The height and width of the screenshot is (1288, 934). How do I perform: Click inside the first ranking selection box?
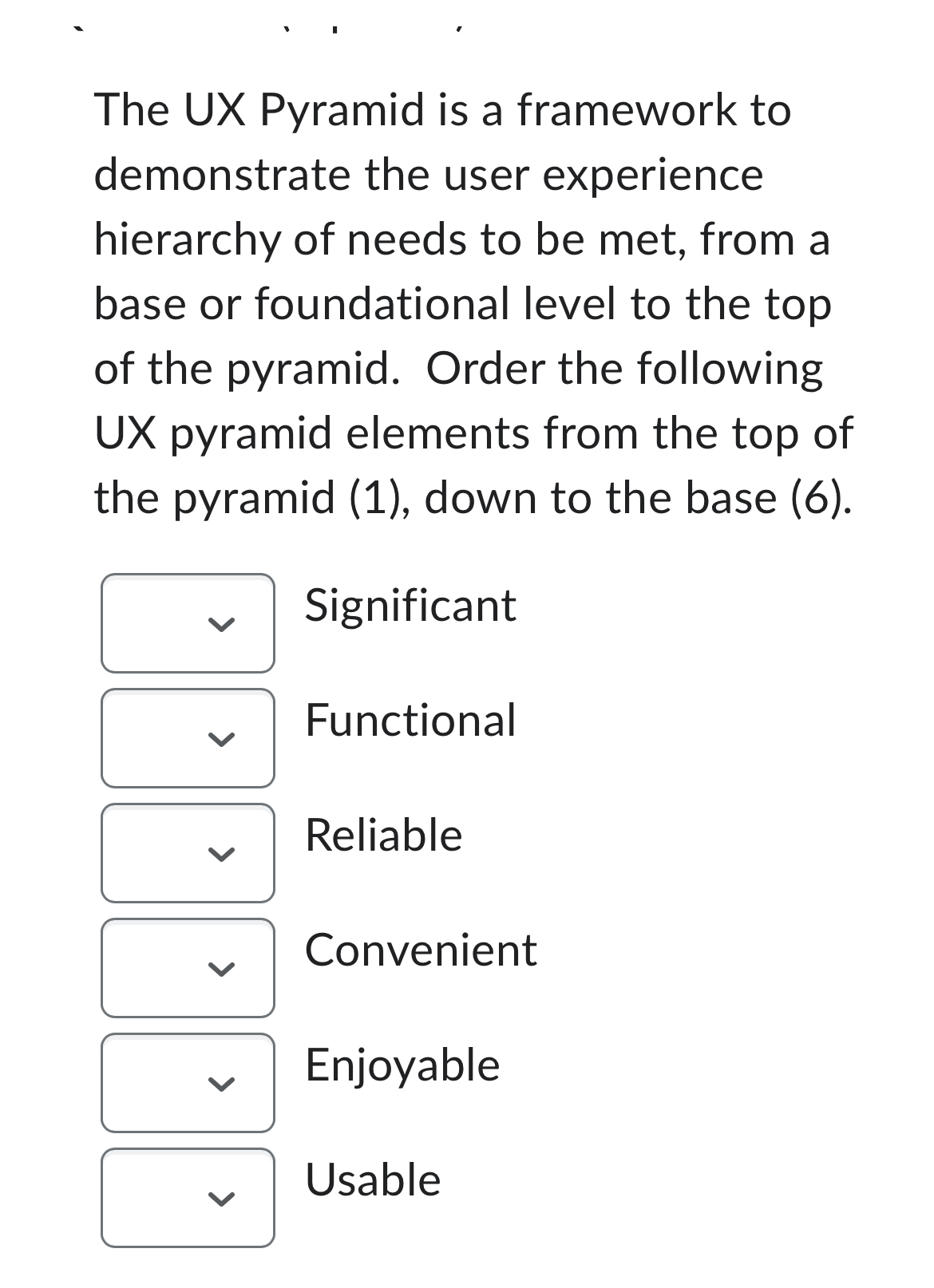pos(188,622)
